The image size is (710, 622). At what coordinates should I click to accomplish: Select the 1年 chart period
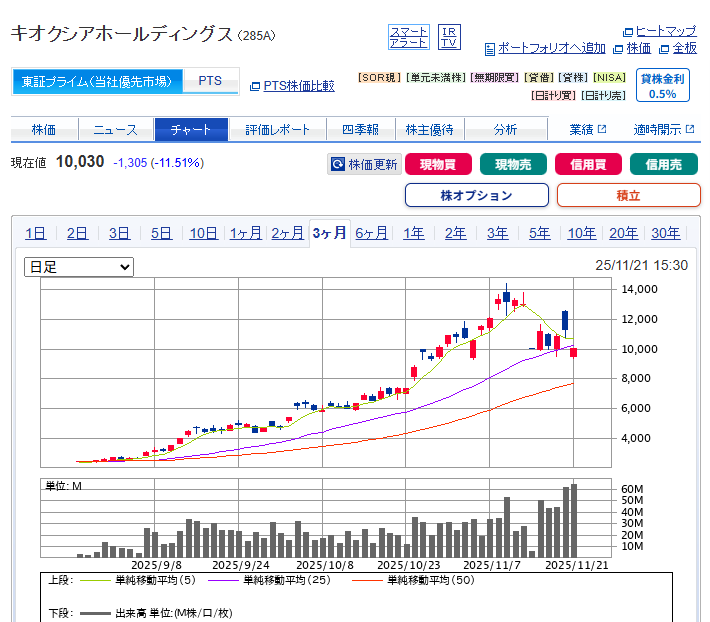413,233
